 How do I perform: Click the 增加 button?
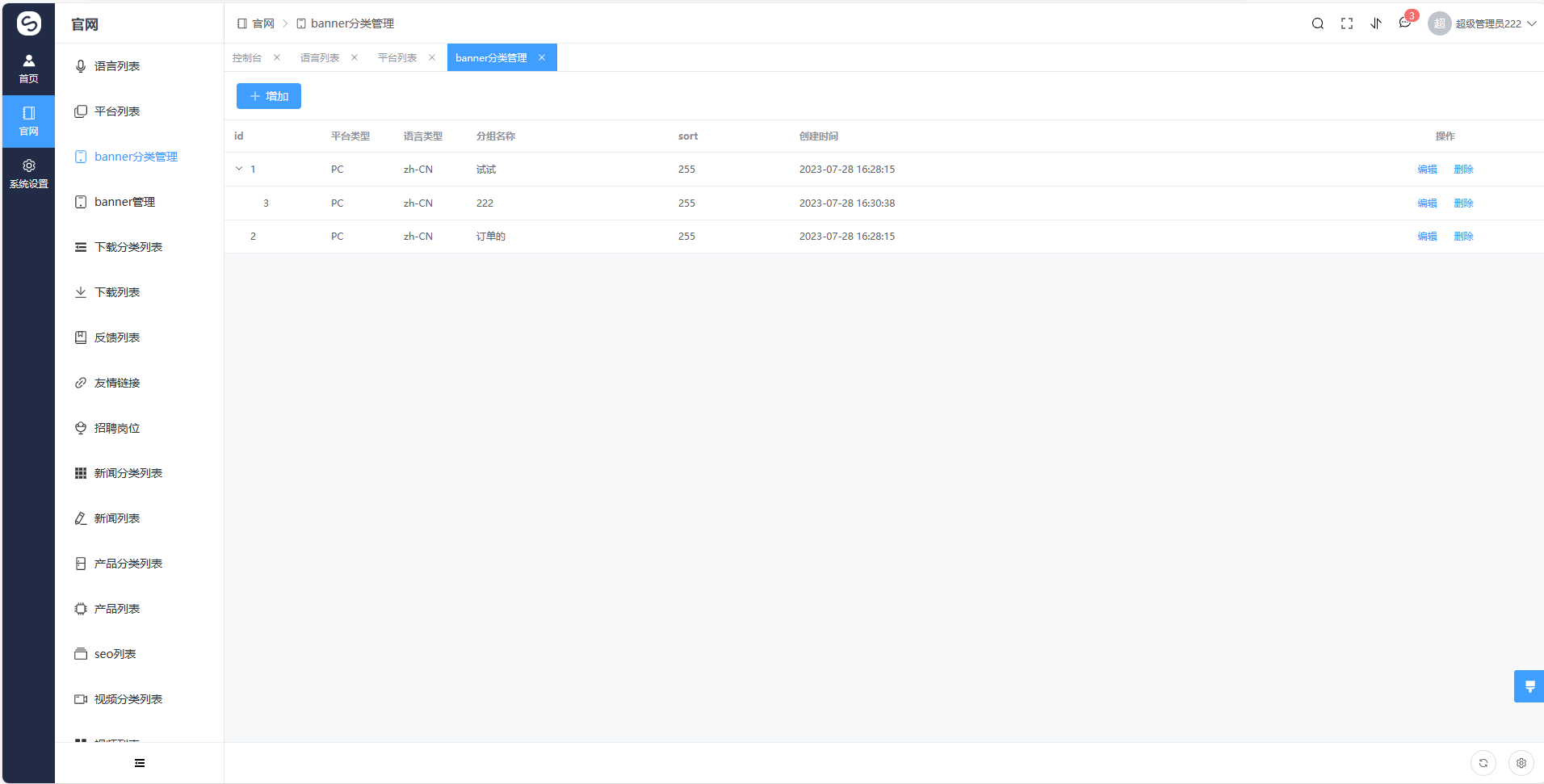pyautogui.click(x=269, y=96)
